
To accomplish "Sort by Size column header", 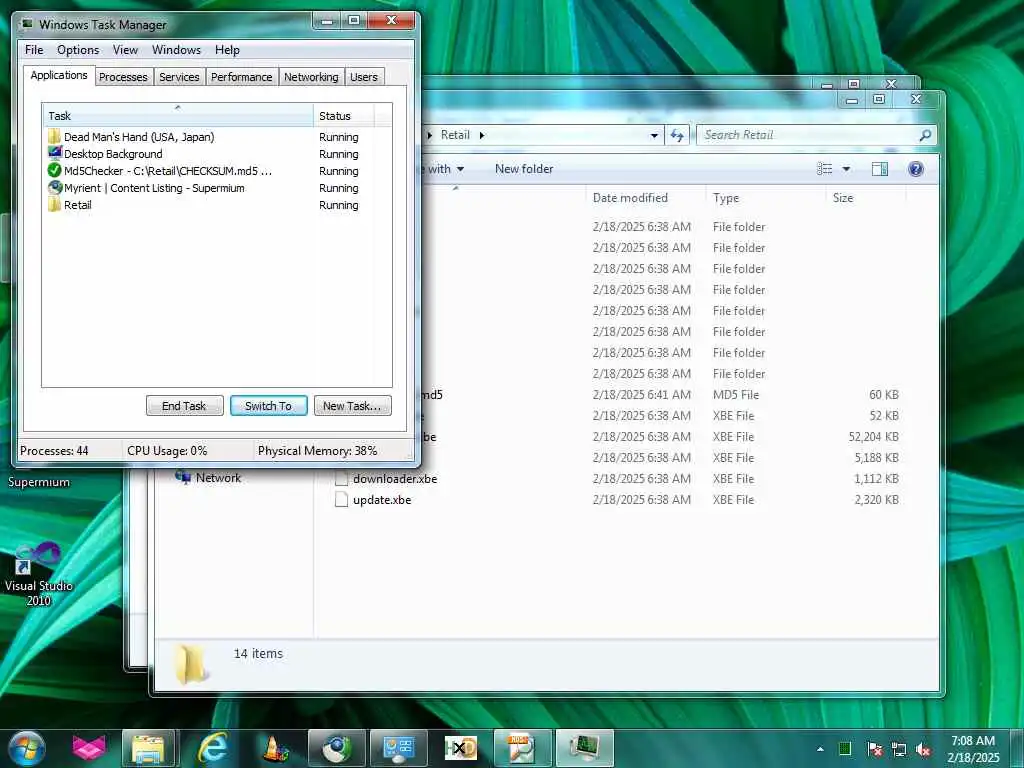I will pos(866,198).
